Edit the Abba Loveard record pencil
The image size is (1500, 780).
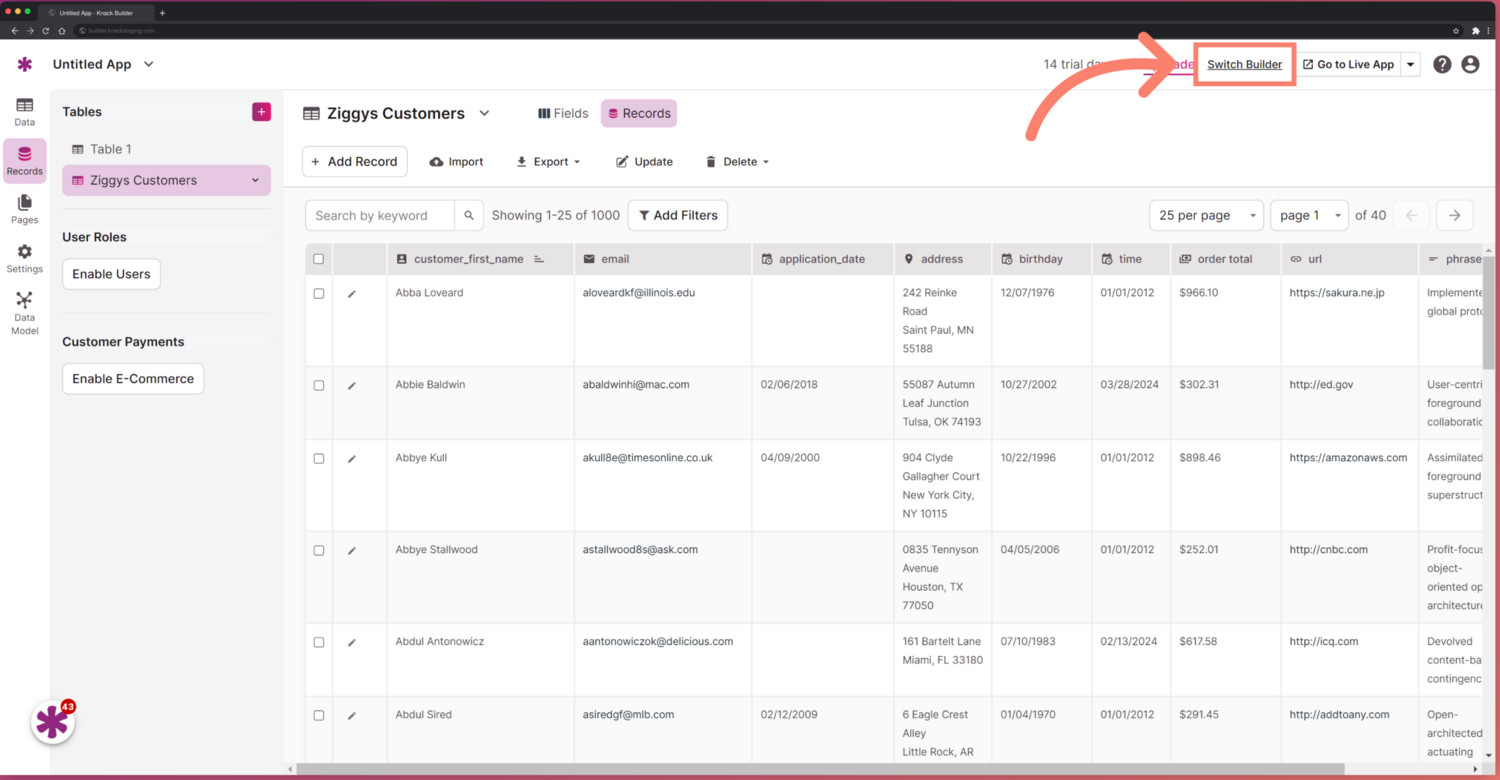tap(352, 294)
